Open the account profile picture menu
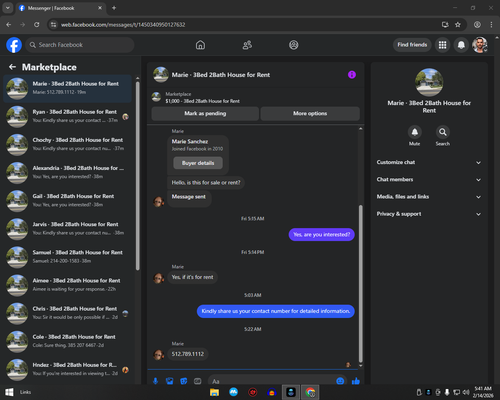This screenshot has width=500, height=400. (x=480, y=45)
